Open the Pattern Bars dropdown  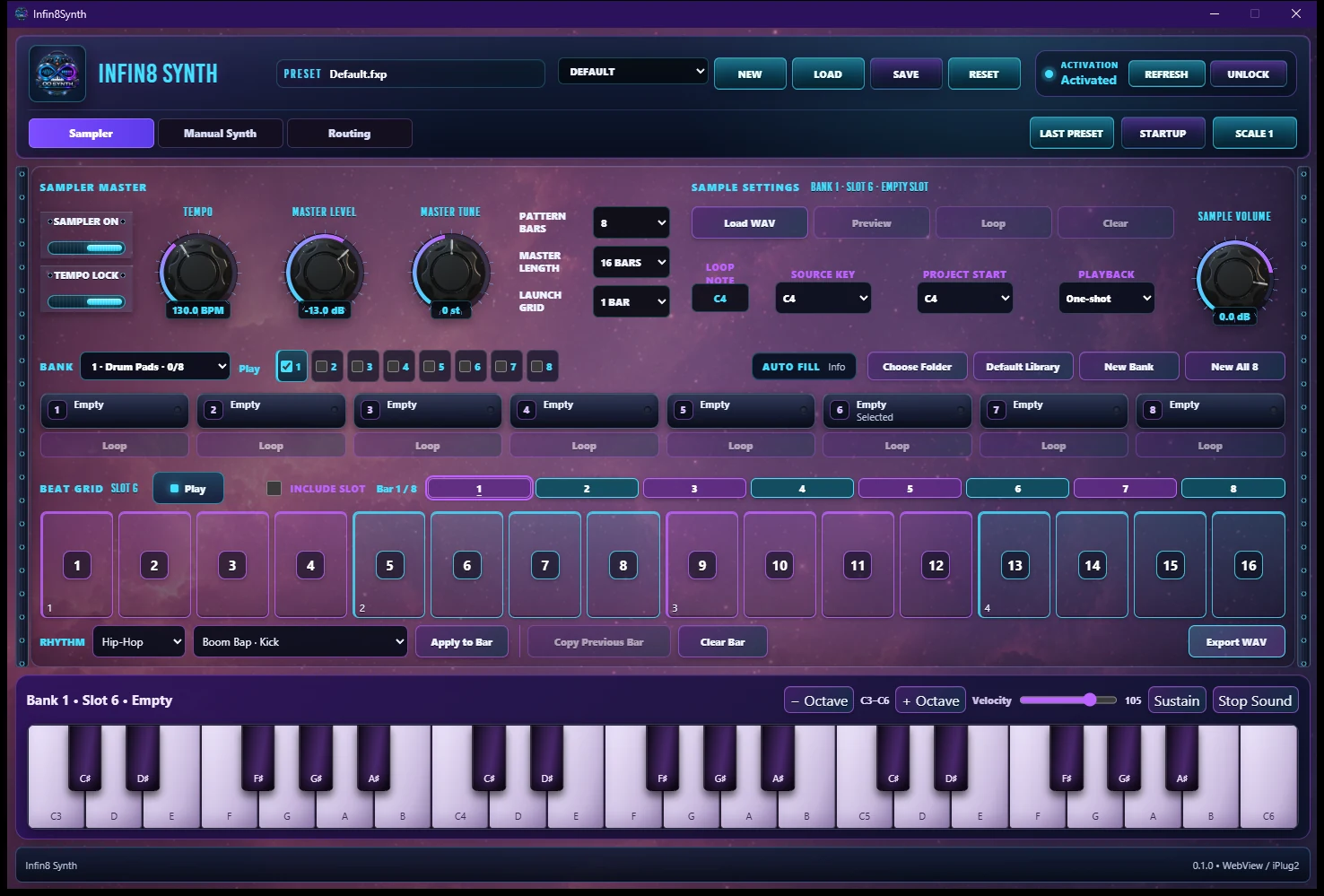[632, 222]
